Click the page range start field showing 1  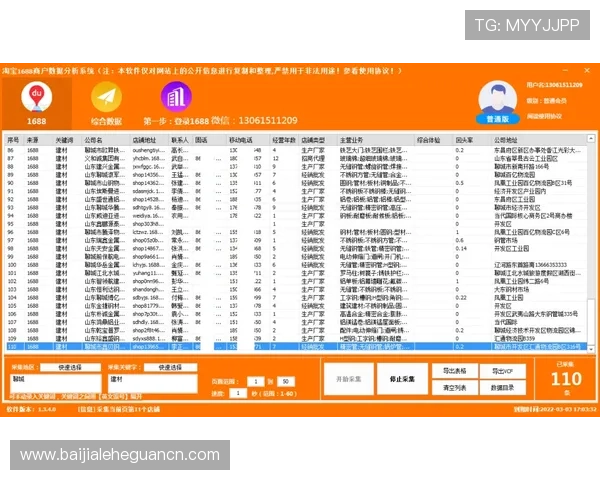(x=256, y=382)
